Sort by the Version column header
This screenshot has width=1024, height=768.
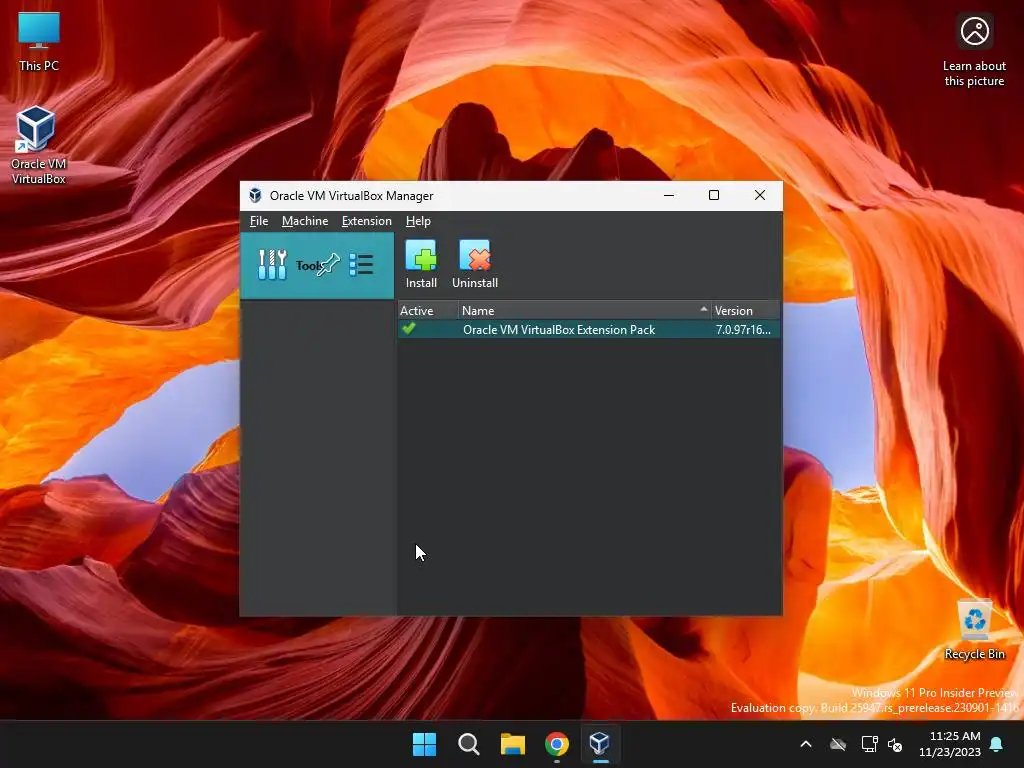745,310
